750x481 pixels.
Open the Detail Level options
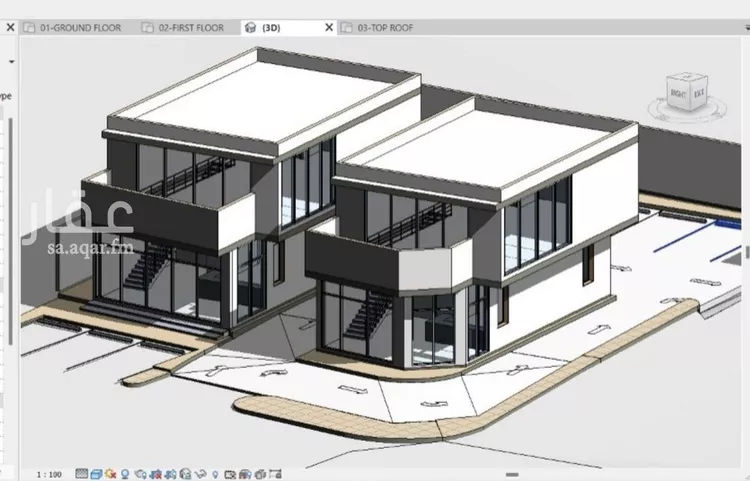(81, 473)
